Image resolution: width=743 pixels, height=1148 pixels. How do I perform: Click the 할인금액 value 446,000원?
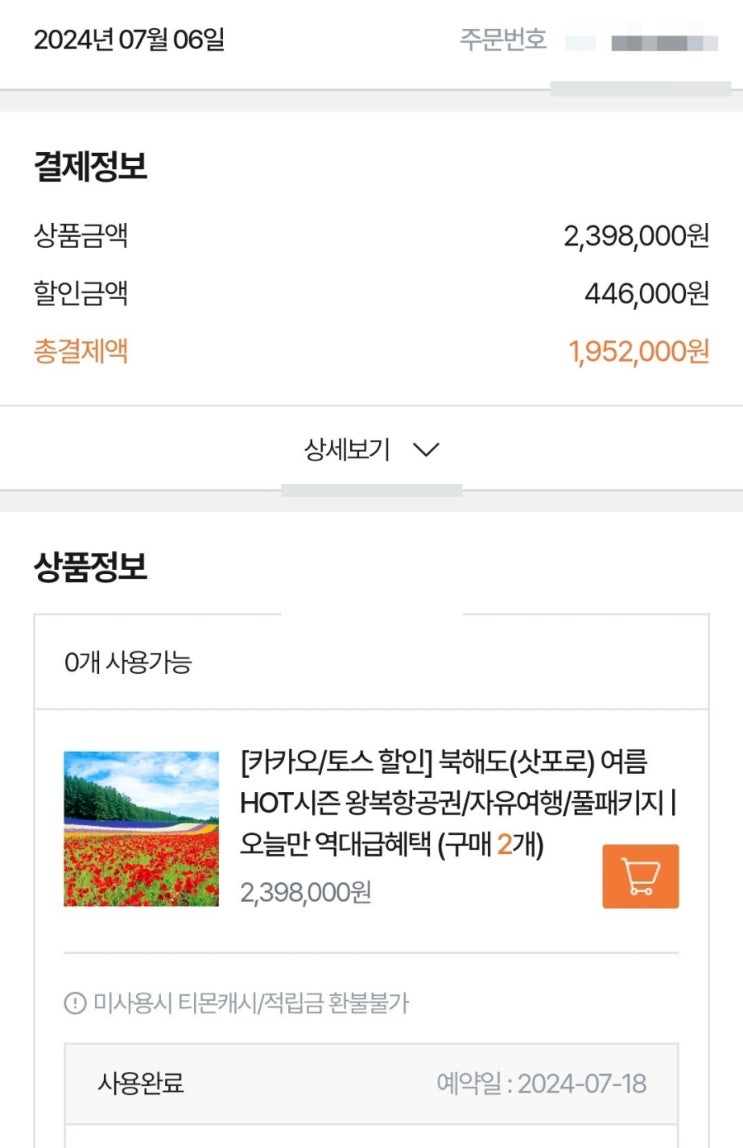point(647,294)
